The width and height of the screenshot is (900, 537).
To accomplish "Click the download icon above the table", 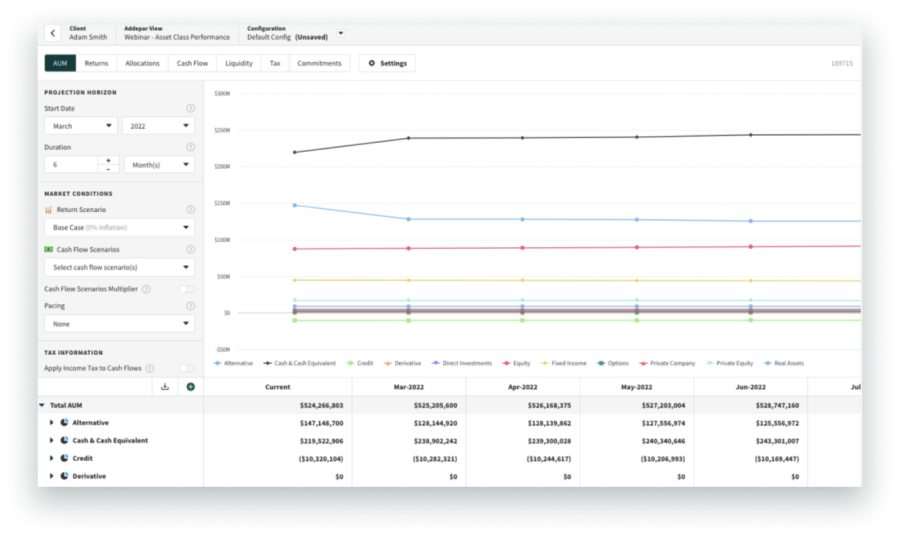I will click(x=166, y=387).
